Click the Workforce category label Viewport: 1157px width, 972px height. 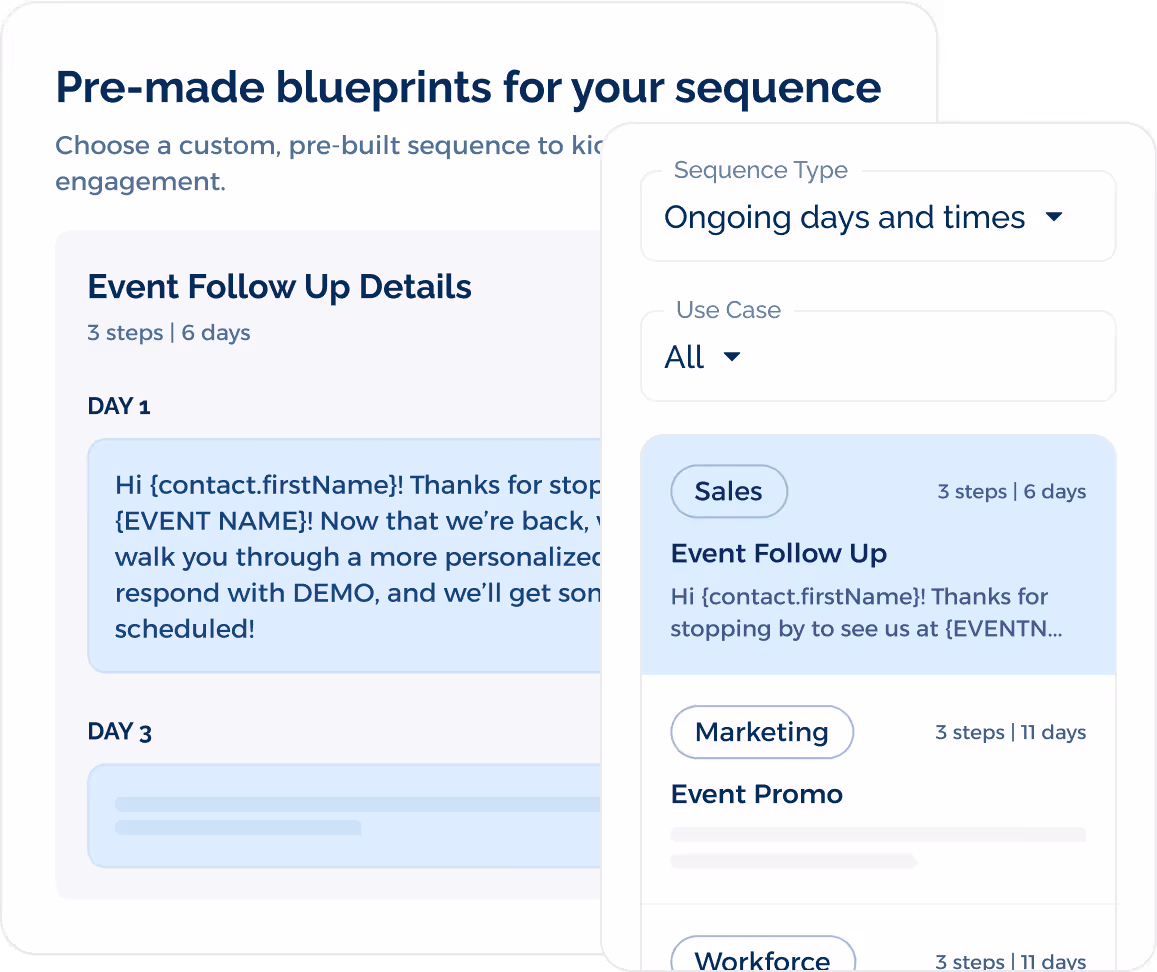763,958
